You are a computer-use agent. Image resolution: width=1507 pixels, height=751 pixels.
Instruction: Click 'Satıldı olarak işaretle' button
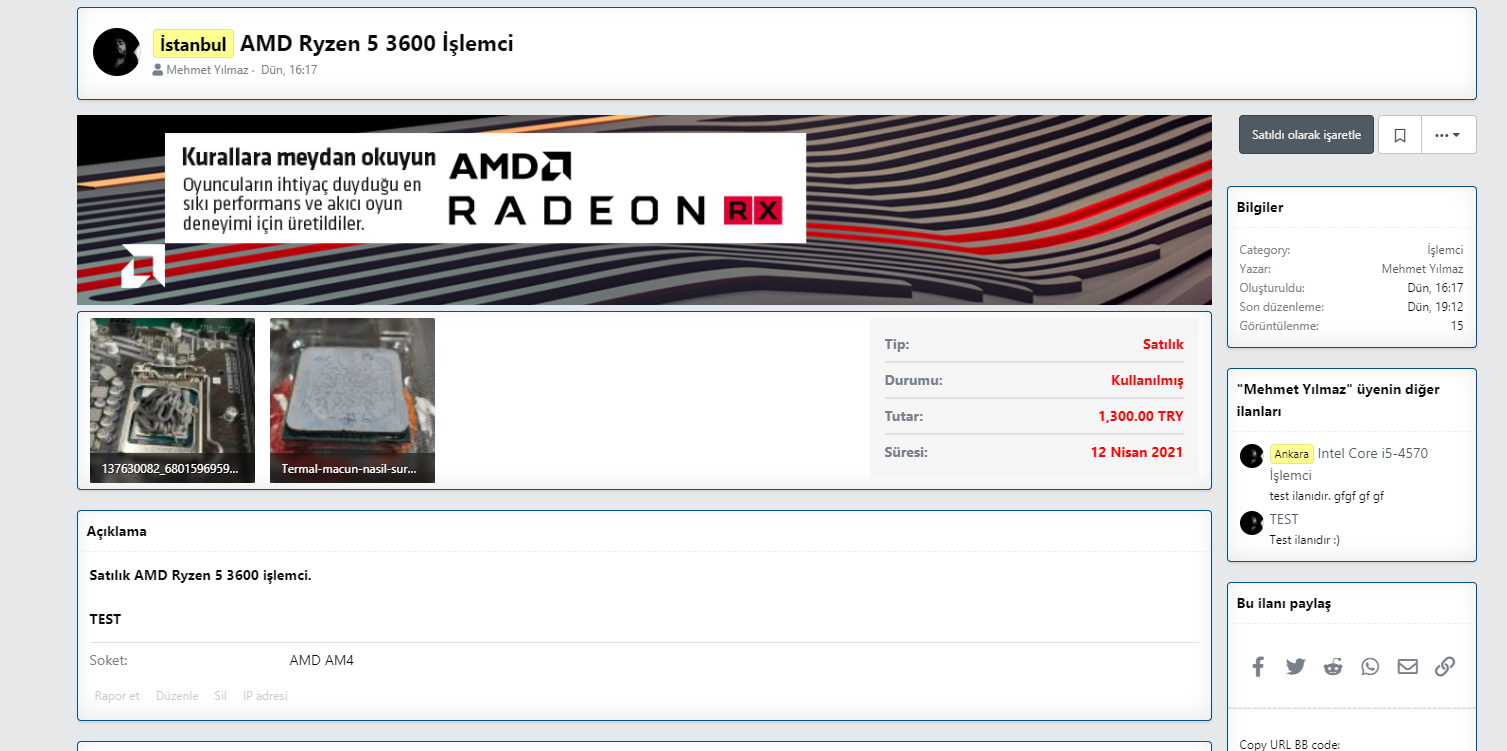tap(1306, 135)
